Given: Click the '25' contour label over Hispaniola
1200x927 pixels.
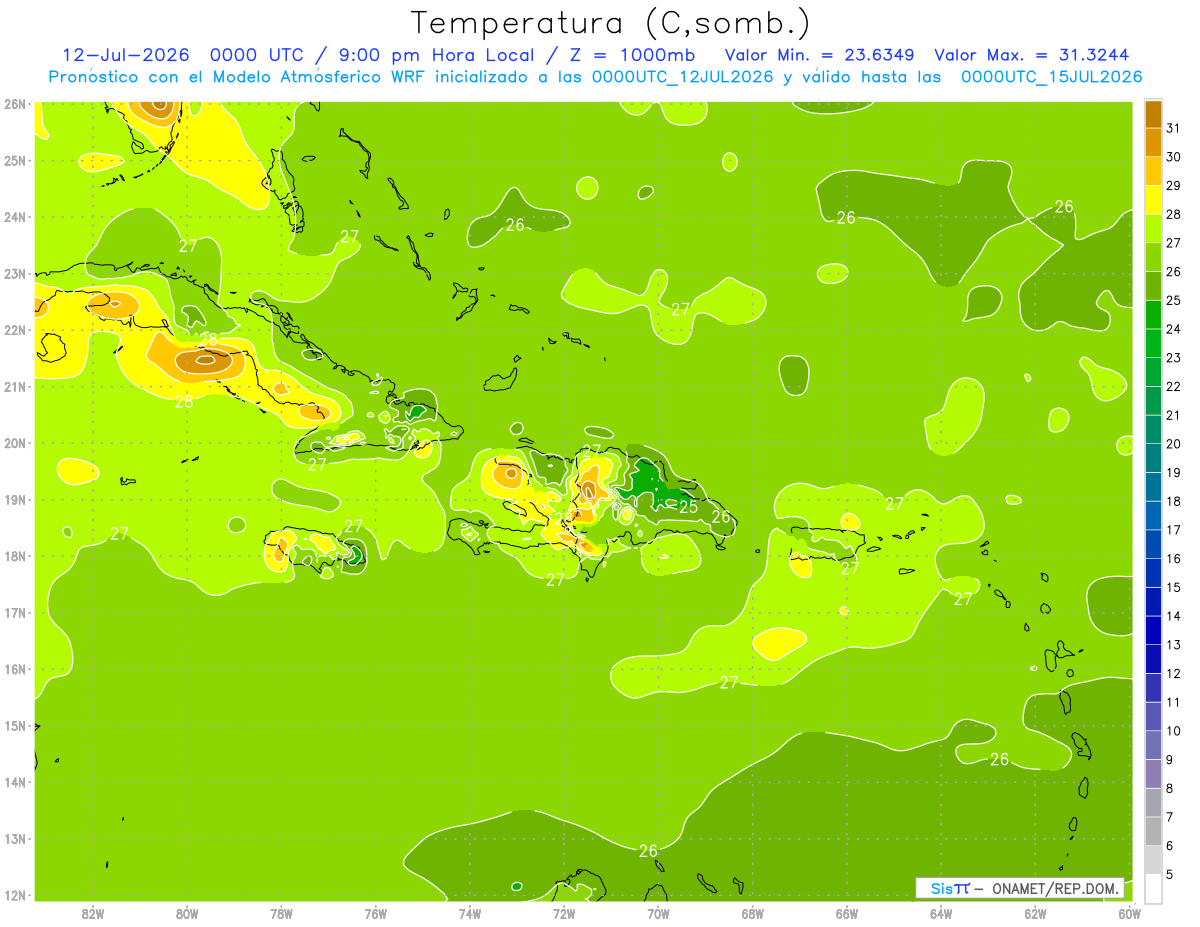Looking at the screenshot, I should coord(689,507).
